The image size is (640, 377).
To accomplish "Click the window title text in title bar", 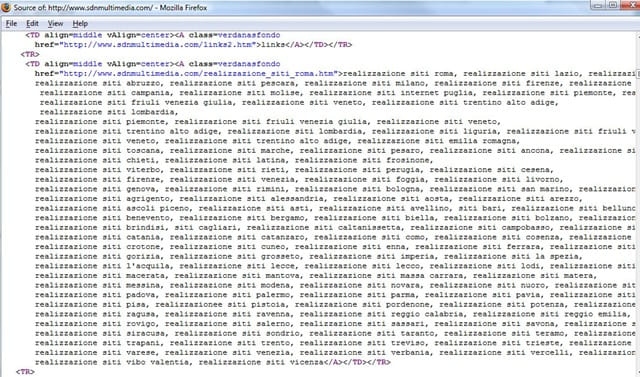I will pyautogui.click(x=110, y=8).
